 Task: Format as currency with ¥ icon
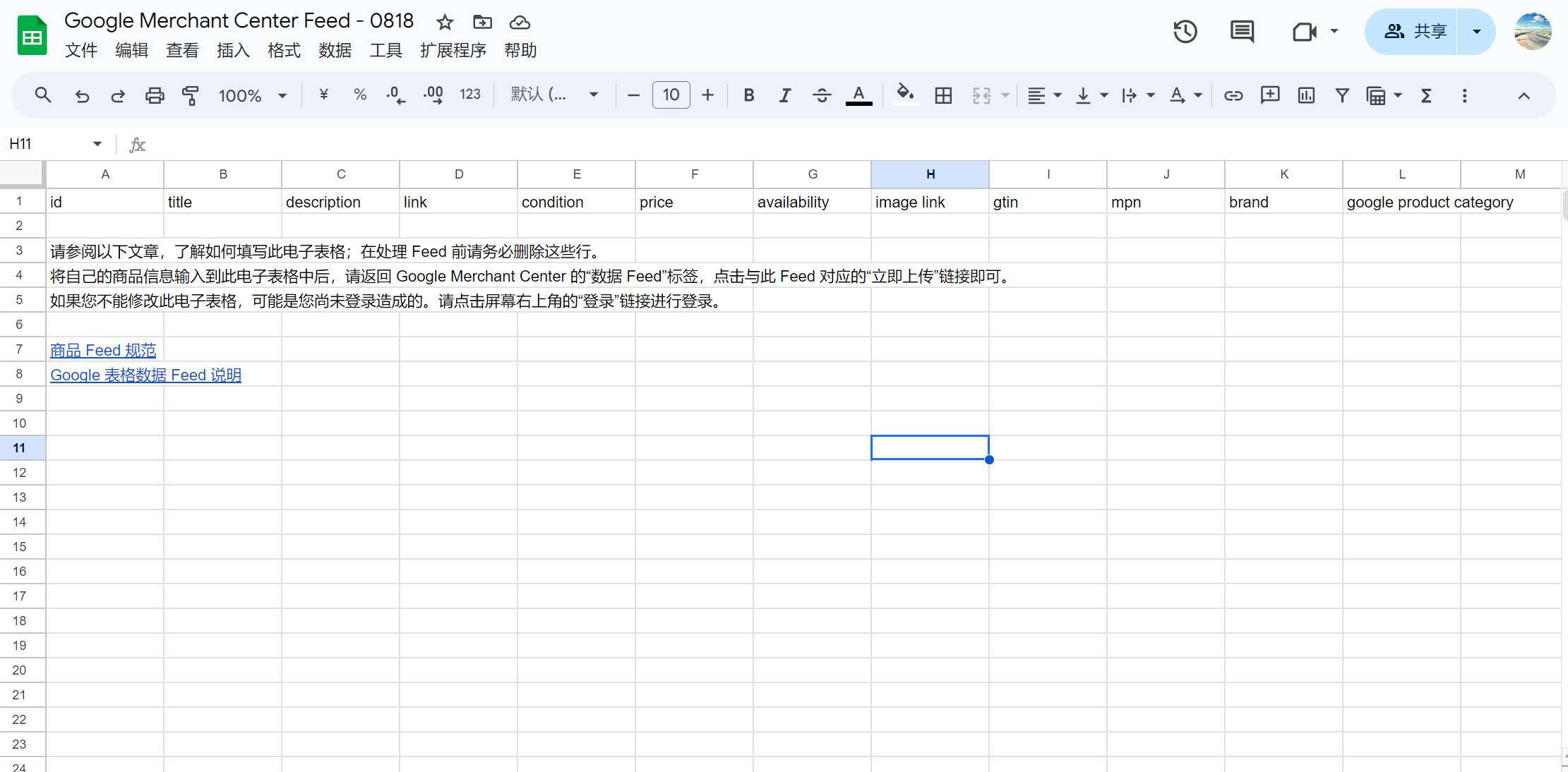tap(323, 95)
